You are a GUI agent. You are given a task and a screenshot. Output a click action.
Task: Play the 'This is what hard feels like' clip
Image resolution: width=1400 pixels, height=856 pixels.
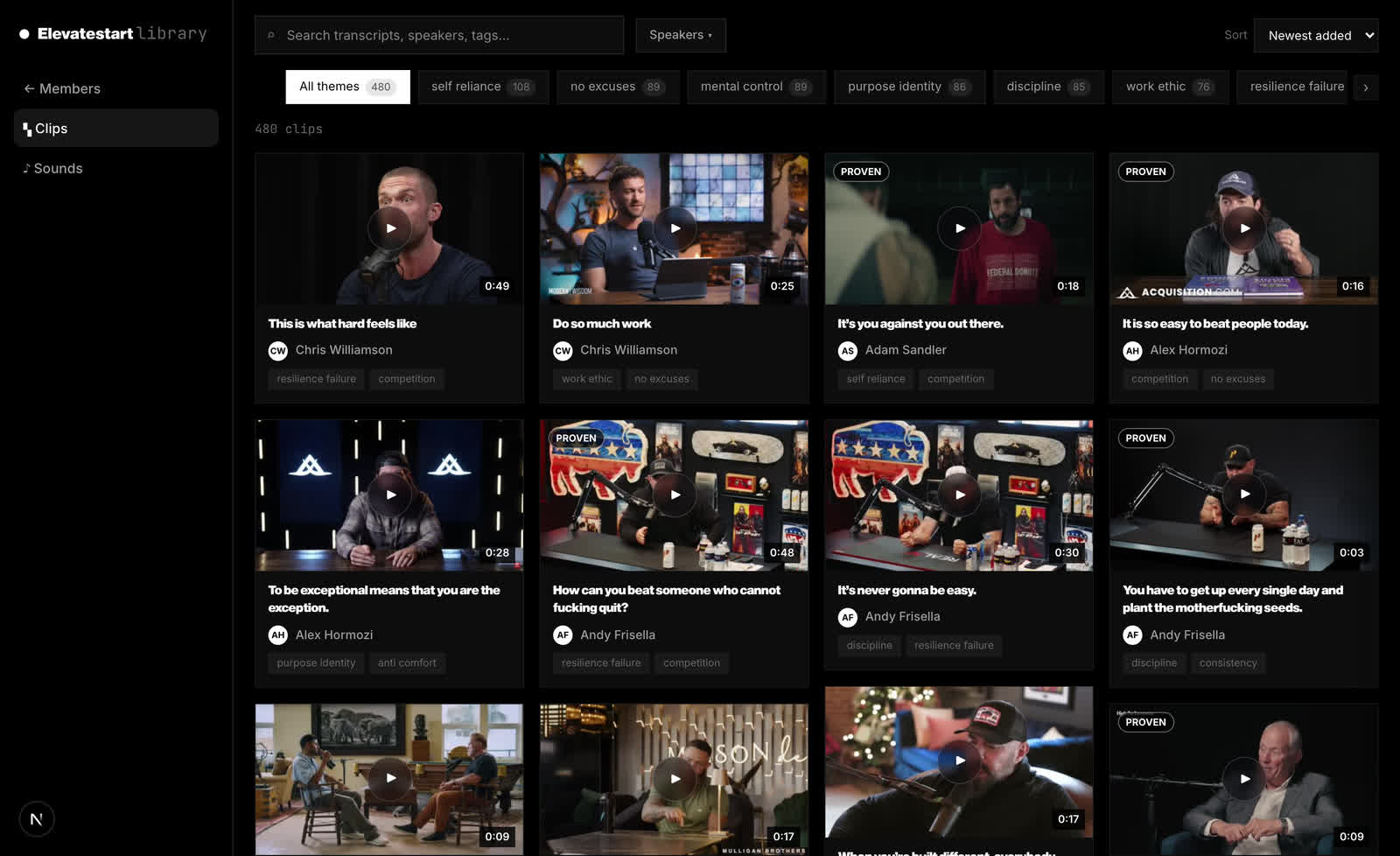pyautogui.click(x=389, y=228)
